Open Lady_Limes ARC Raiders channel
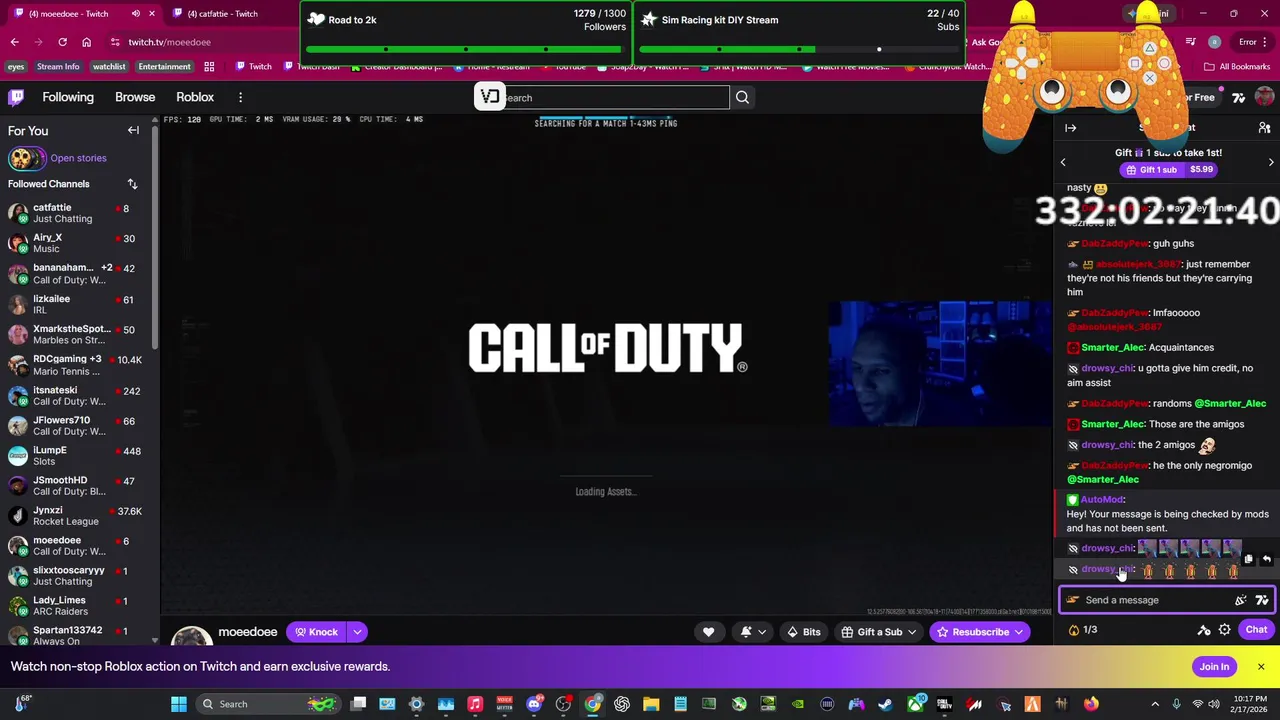The image size is (1280, 720). coord(76,606)
